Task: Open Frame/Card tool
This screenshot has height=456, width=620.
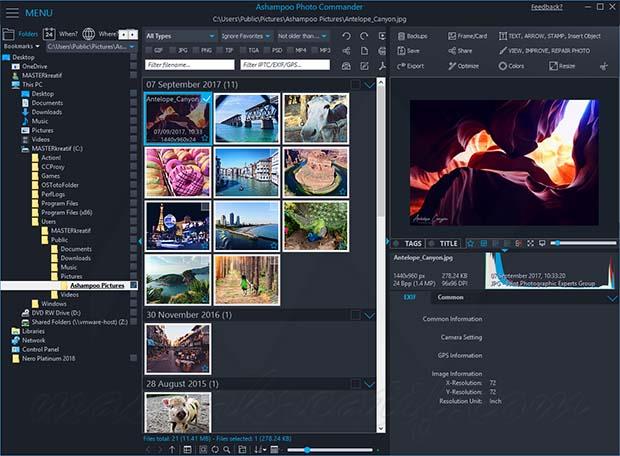Action: point(467,36)
